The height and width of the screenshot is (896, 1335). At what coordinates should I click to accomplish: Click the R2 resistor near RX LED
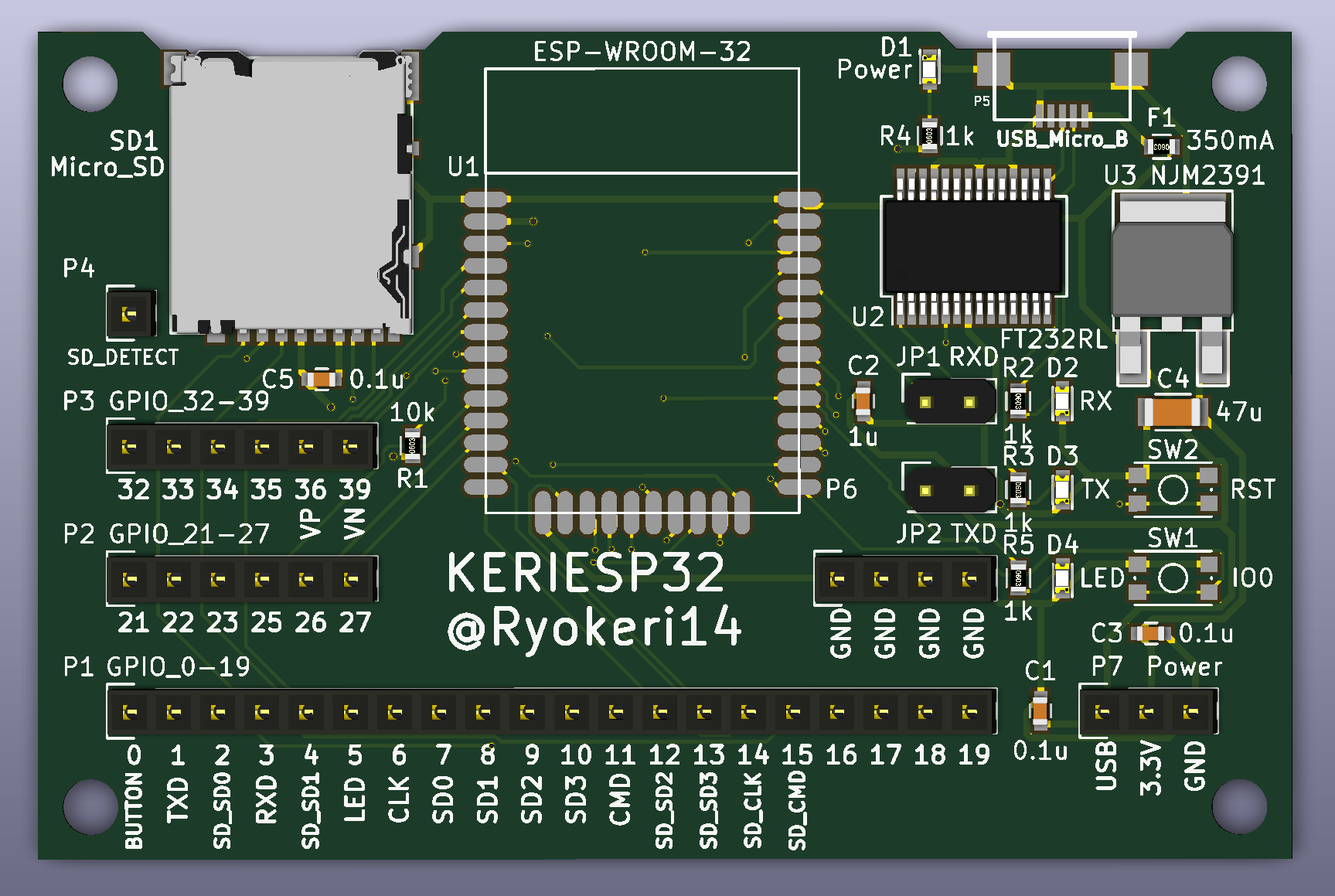click(x=1018, y=401)
